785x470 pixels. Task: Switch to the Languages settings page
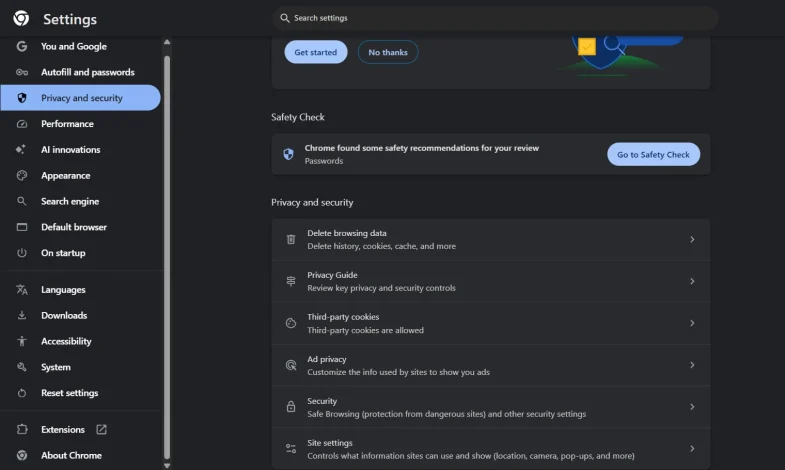[63, 290]
